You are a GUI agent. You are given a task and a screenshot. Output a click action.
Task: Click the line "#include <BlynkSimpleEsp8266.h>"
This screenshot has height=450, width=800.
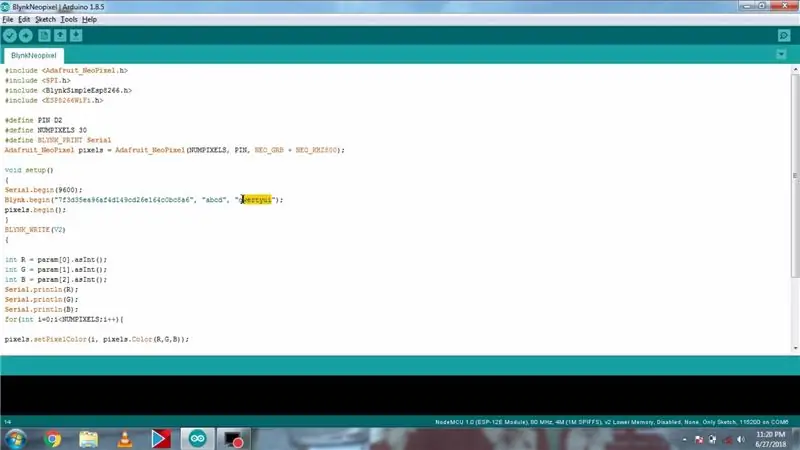coord(68,90)
